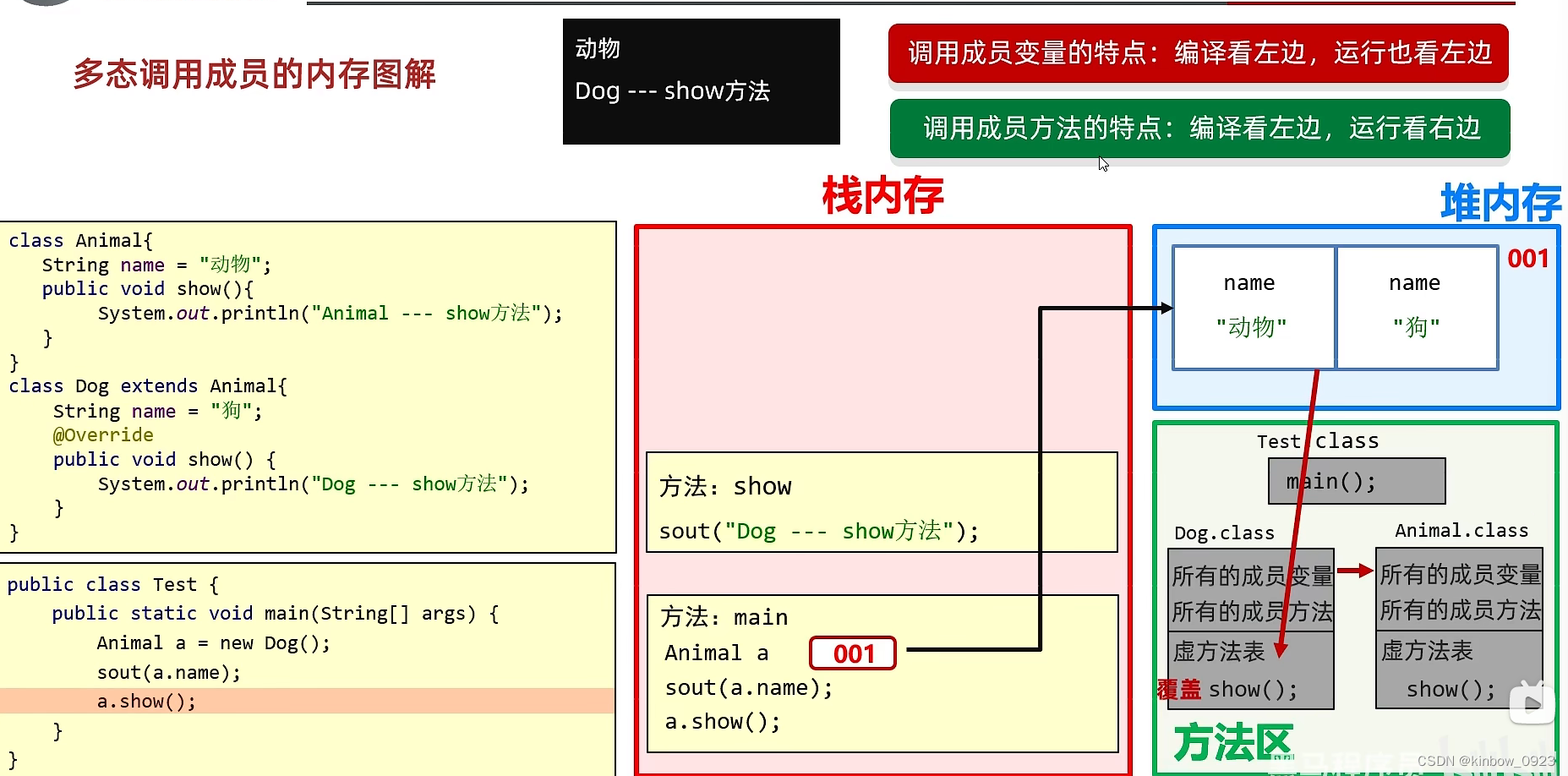Image resolution: width=1568 pixels, height=776 pixels.
Task: Click the highlighted 'a.show();' code line
Action: (308, 702)
